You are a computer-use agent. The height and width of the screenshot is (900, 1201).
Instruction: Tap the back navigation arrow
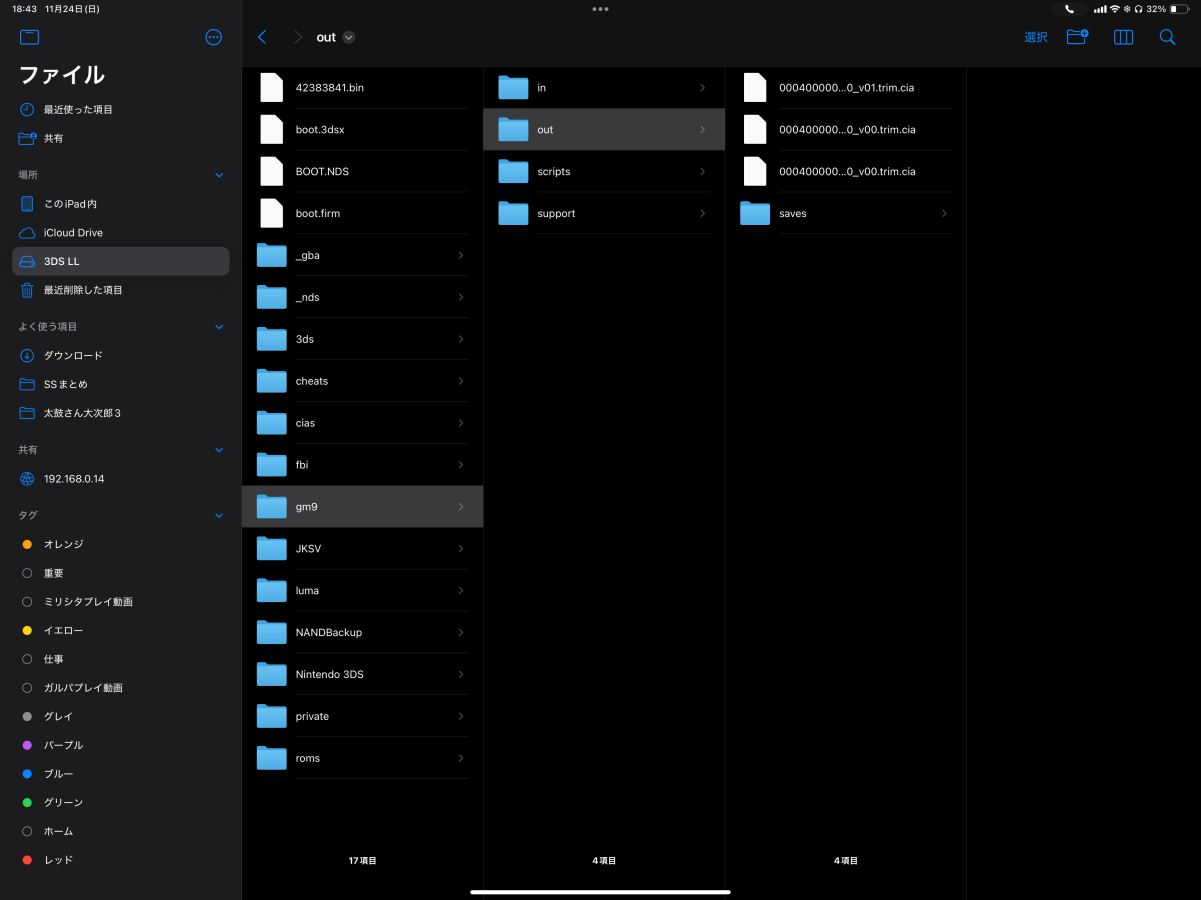coord(262,37)
